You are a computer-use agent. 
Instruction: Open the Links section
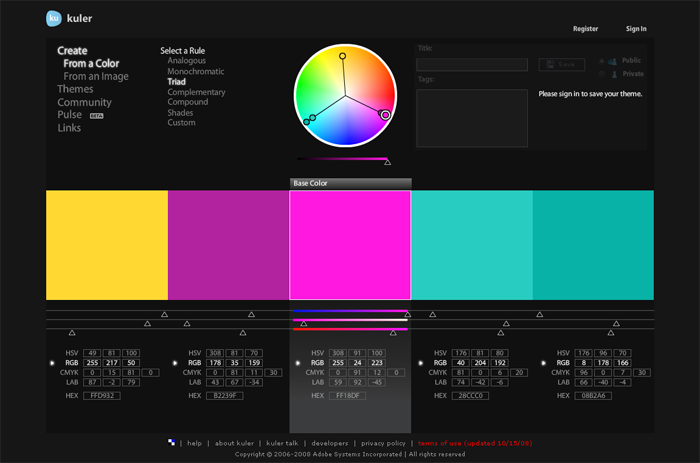(69, 128)
